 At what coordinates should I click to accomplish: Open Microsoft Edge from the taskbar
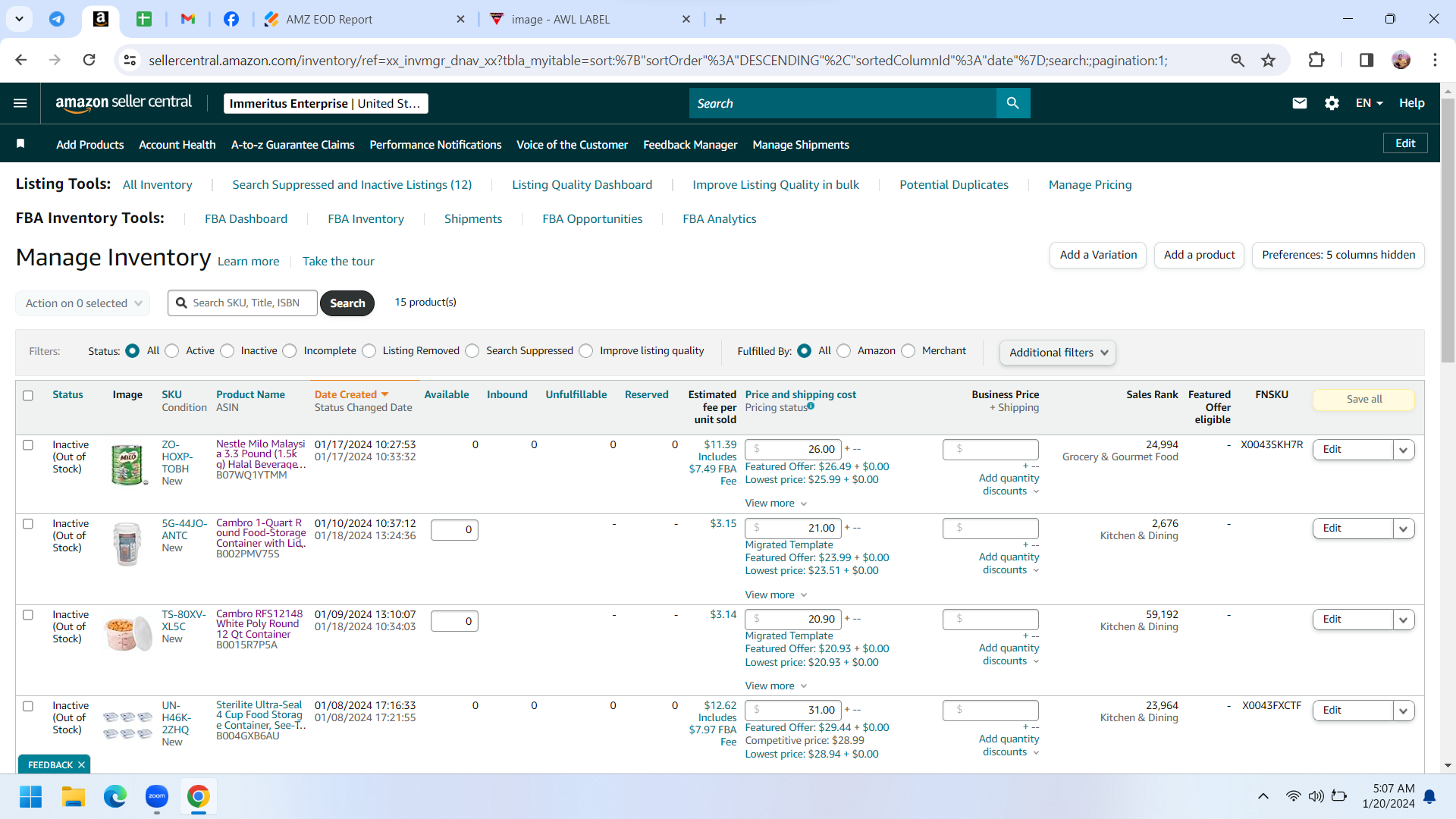(115, 796)
